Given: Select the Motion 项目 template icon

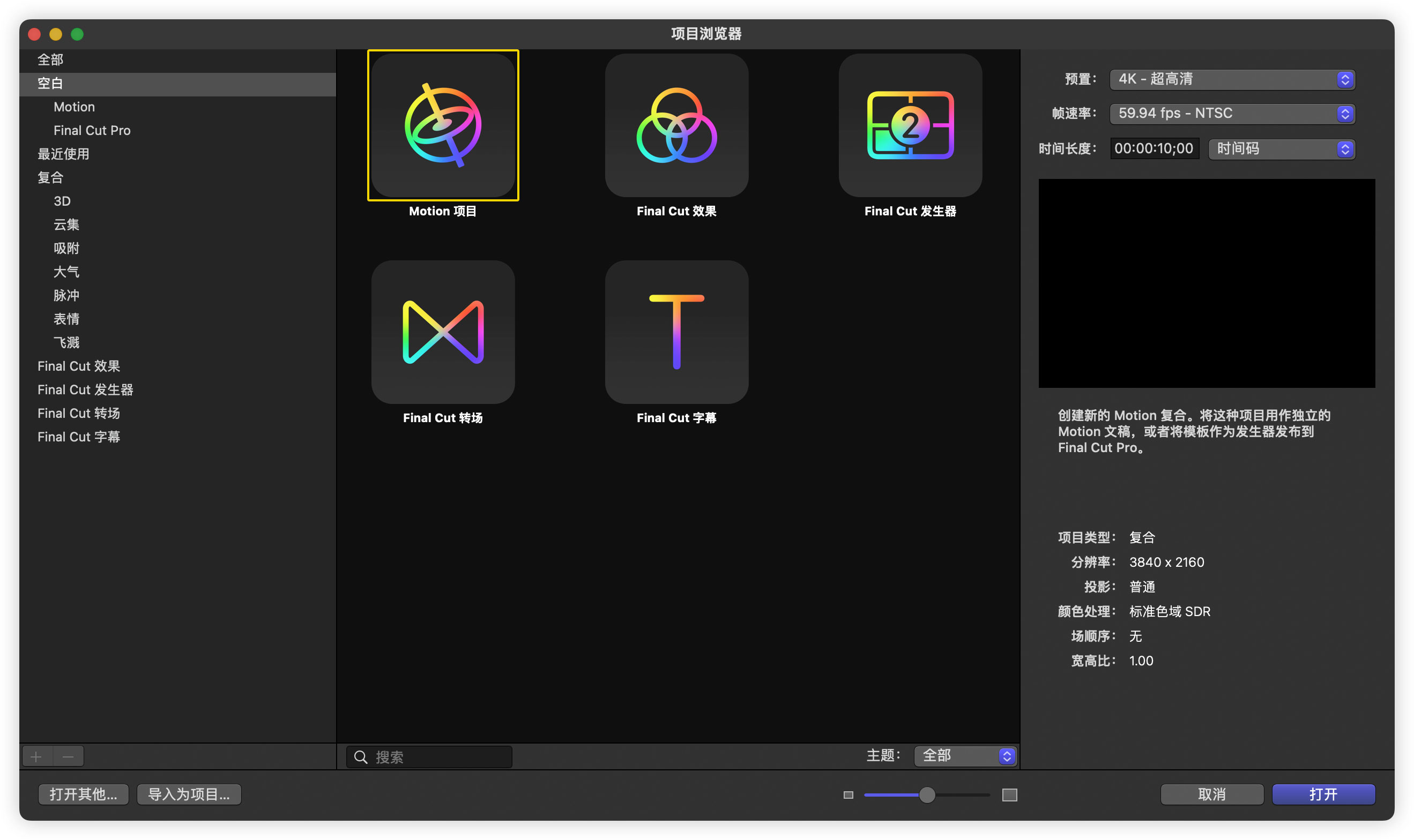Looking at the screenshot, I should pyautogui.click(x=443, y=125).
